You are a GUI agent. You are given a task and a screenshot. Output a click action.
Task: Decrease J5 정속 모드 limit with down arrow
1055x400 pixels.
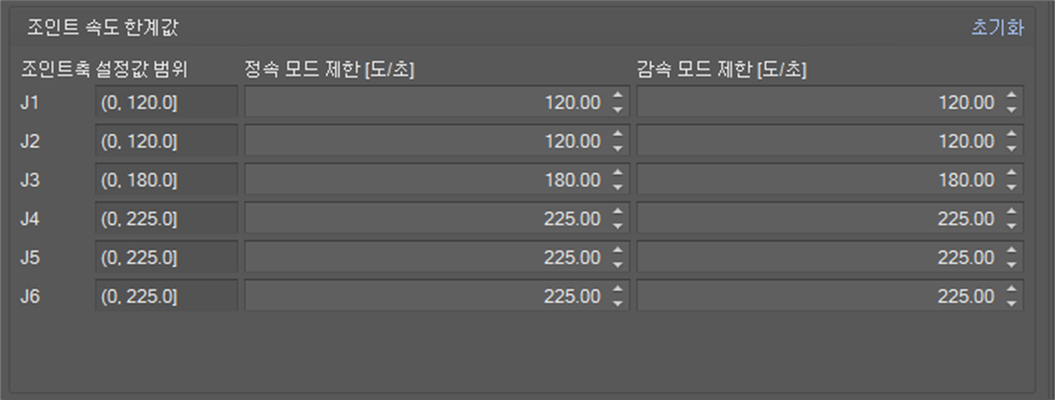pos(617,264)
